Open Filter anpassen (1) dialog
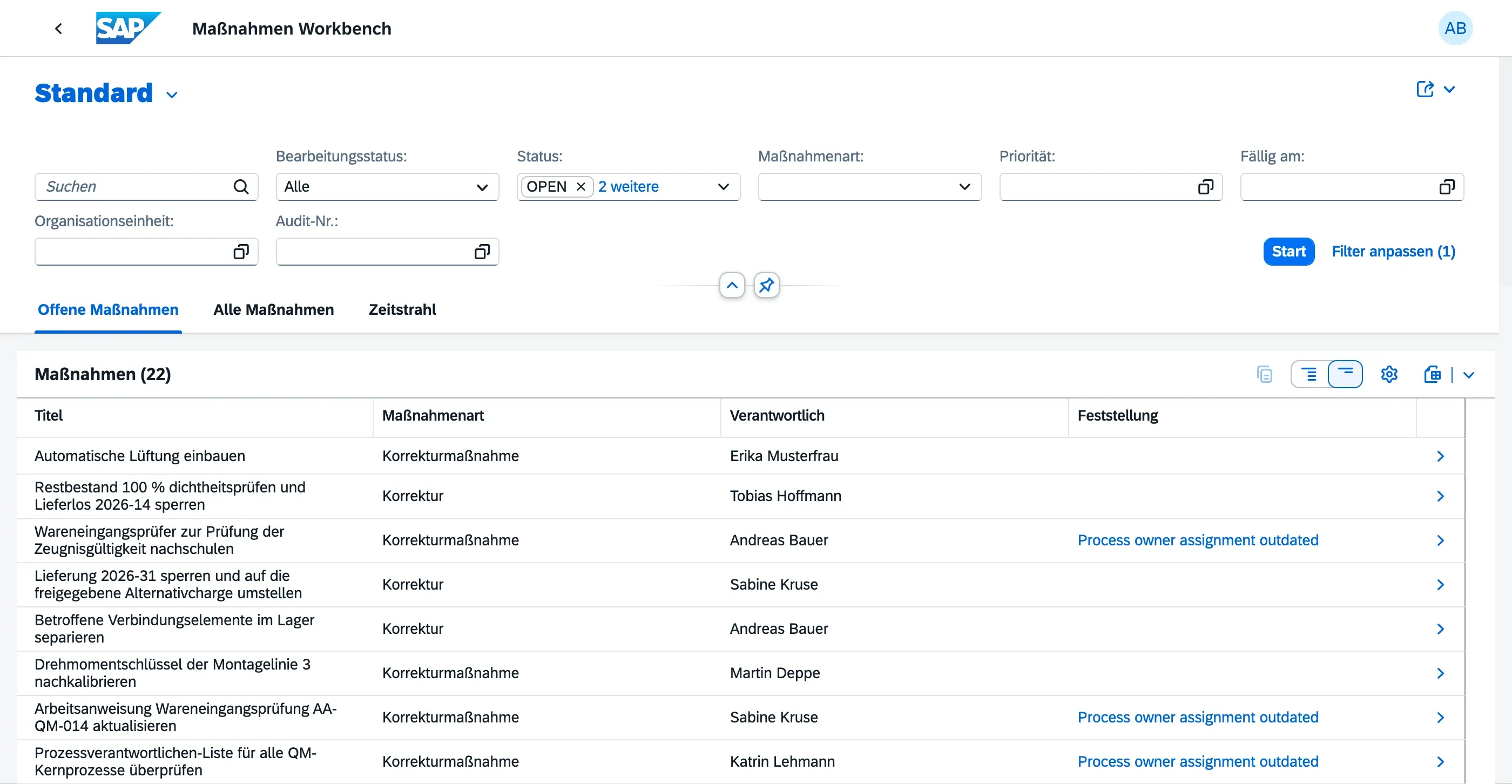The image size is (1512, 784). tap(1393, 252)
